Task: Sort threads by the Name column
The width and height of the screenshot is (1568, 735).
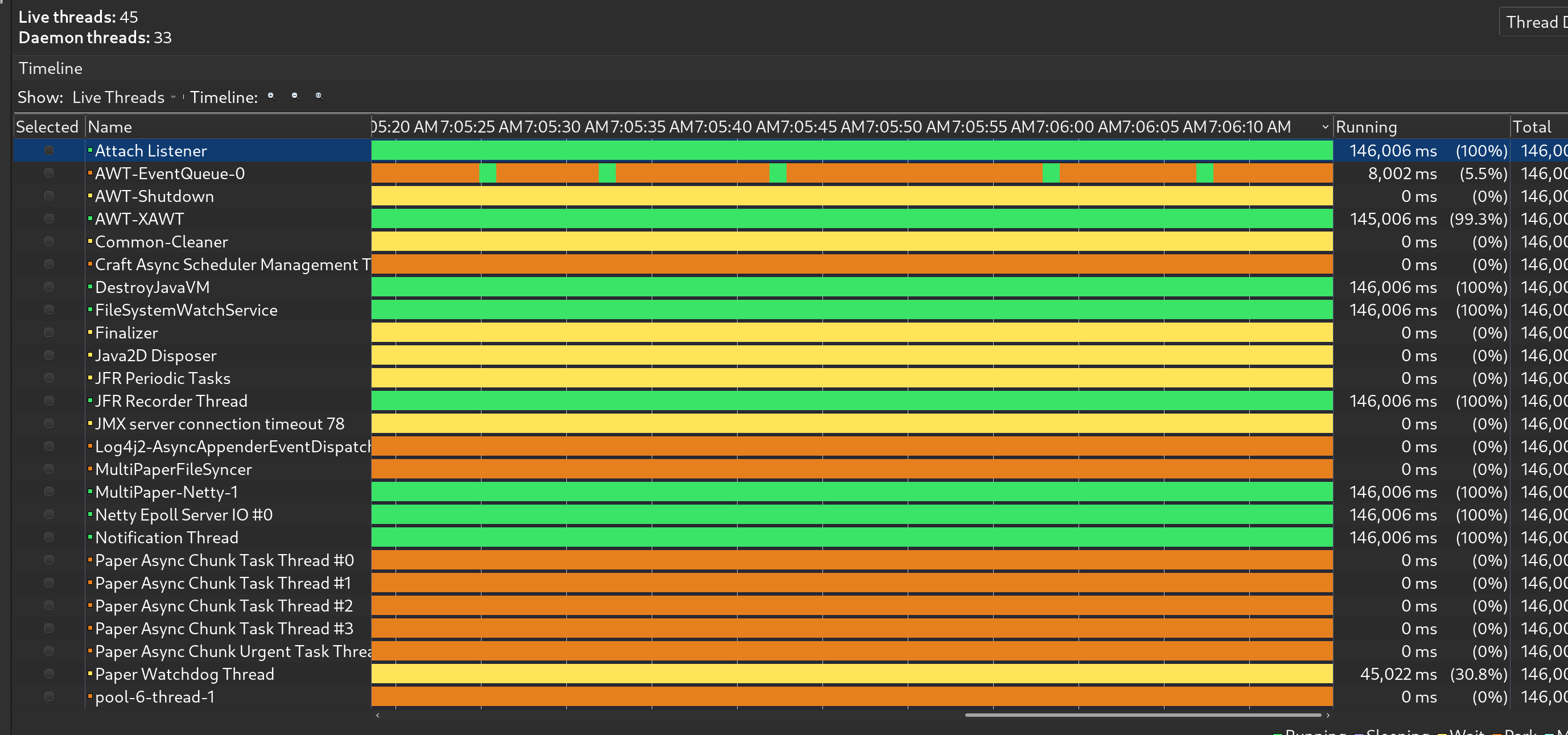Action: click(110, 126)
